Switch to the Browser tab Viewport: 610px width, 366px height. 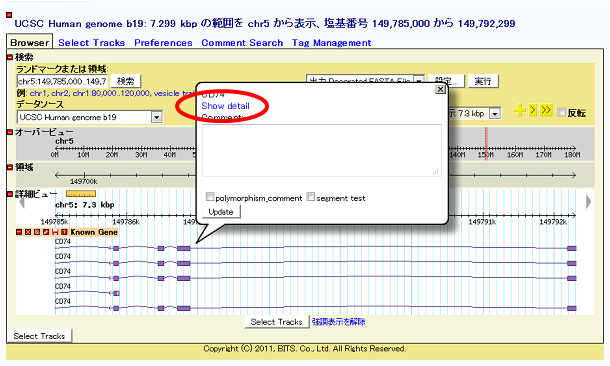tap(30, 42)
